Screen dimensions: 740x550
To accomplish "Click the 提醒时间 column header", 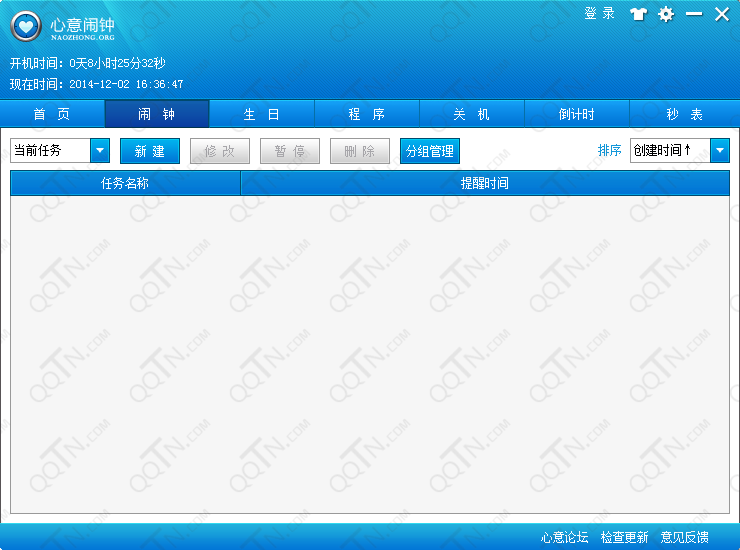I will coord(485,184).
